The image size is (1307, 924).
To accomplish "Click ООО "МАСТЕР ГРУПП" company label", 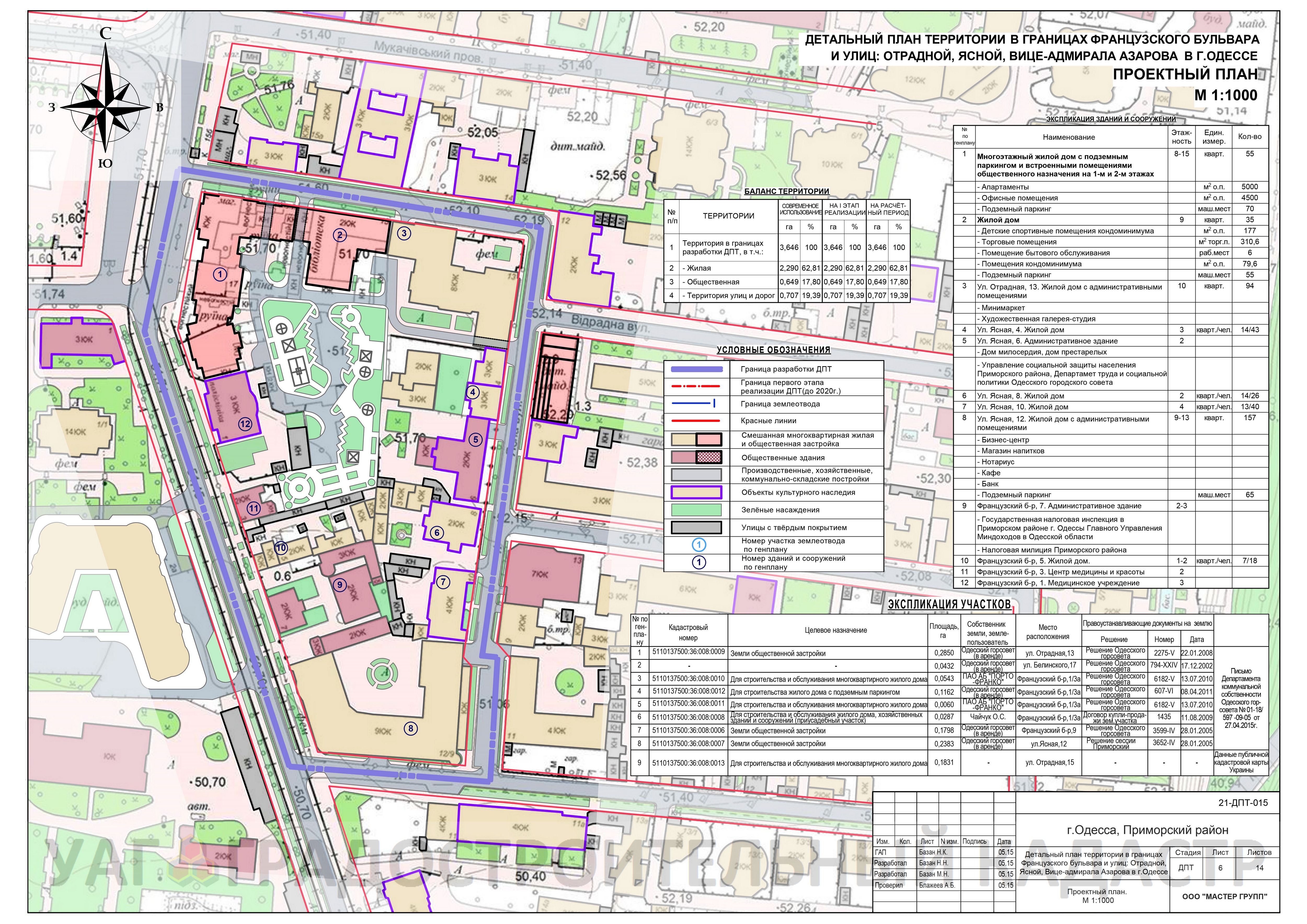I will [1224, 896].
